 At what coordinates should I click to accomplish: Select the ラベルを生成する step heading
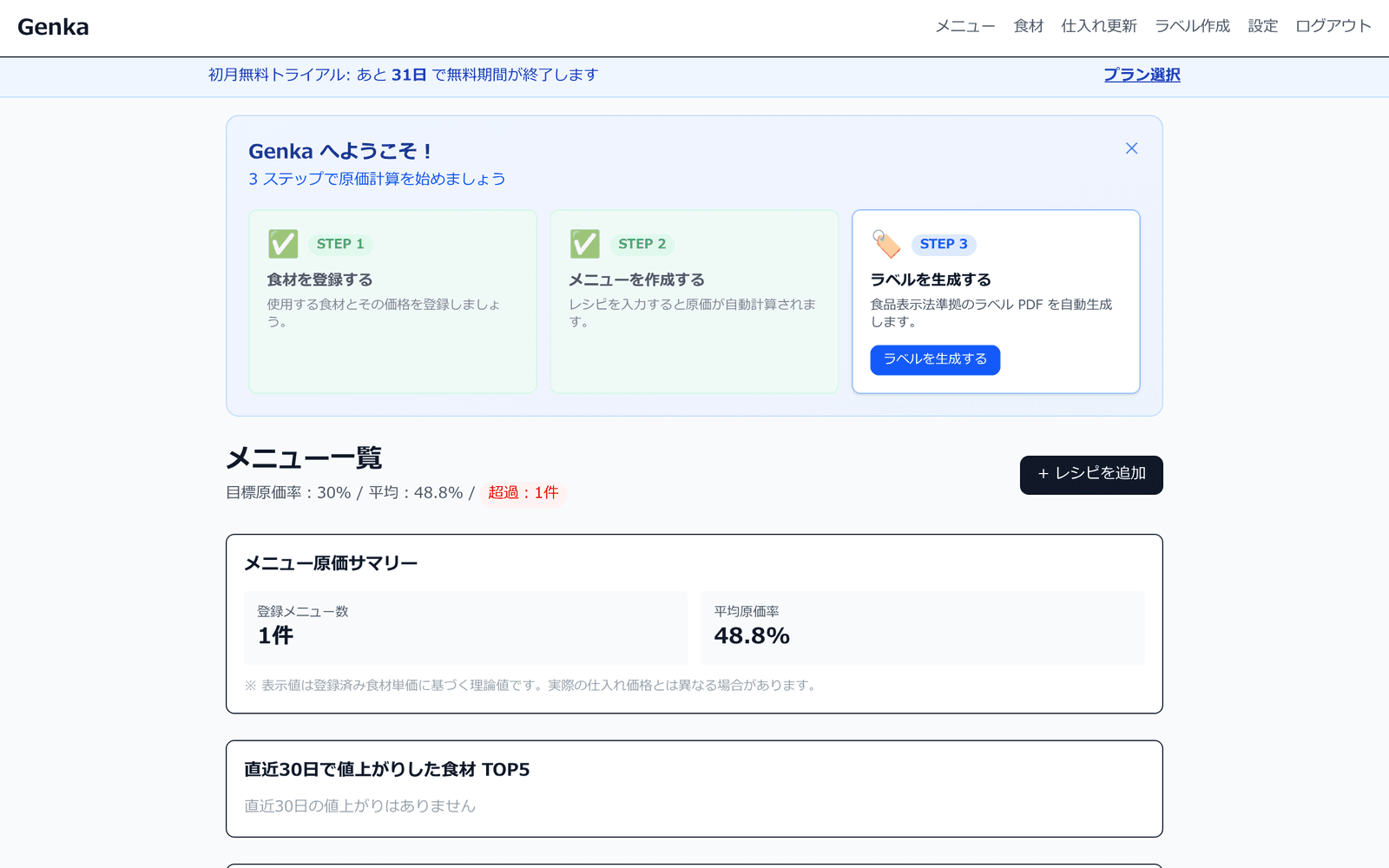click(931, 279)
